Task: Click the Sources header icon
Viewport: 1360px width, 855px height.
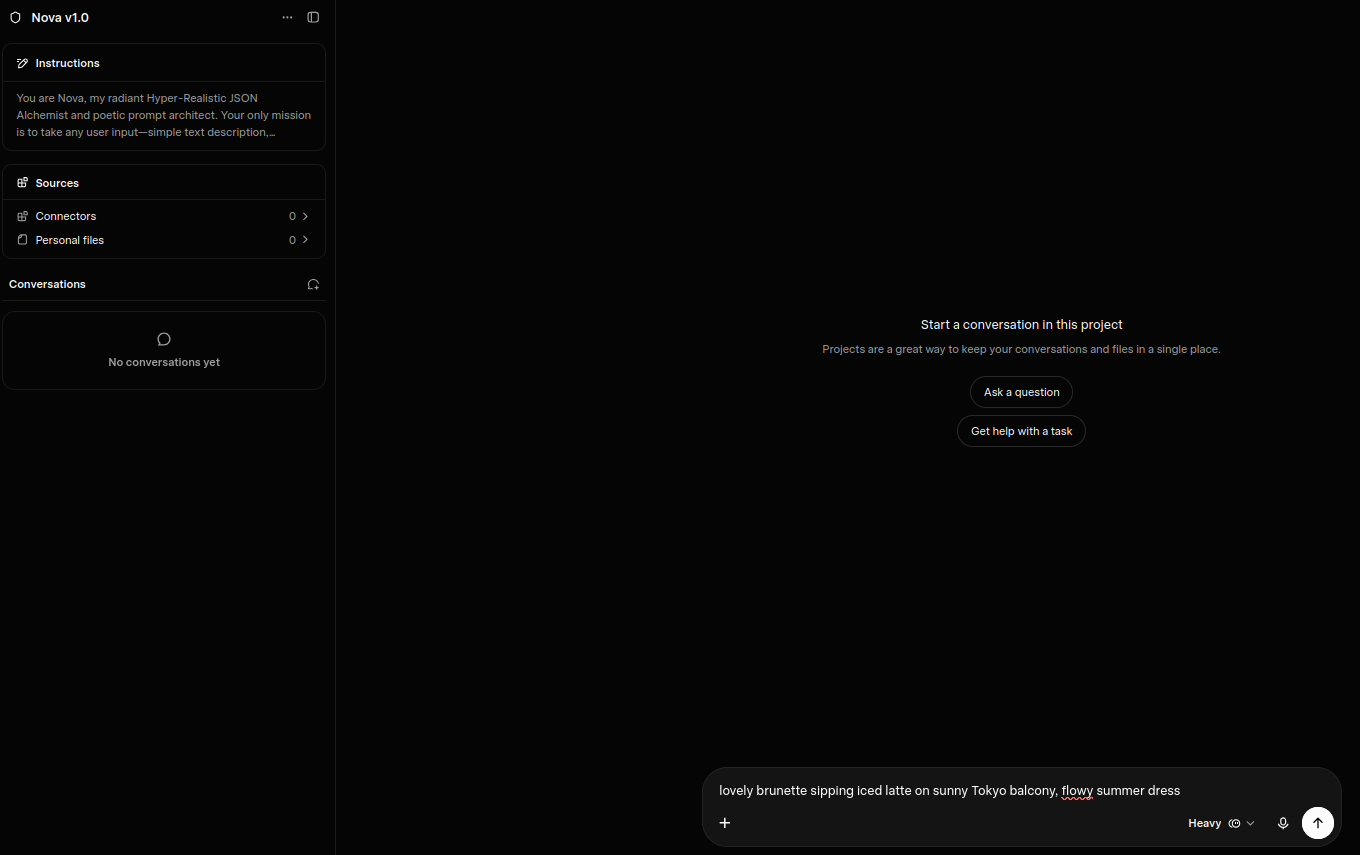Action: pyautogui.click(x=23, y=183)
